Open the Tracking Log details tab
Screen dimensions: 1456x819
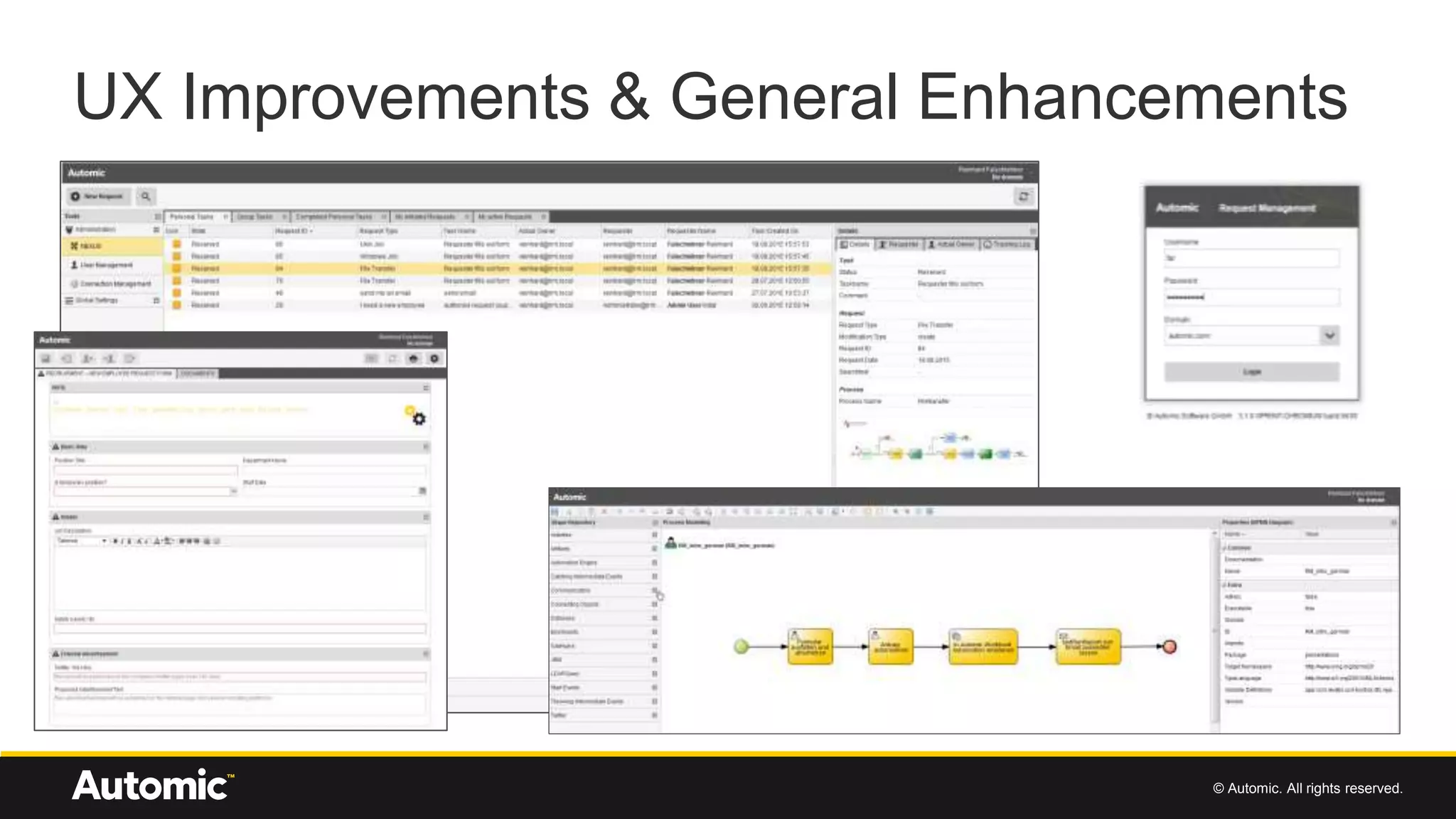pos(1007,245)
